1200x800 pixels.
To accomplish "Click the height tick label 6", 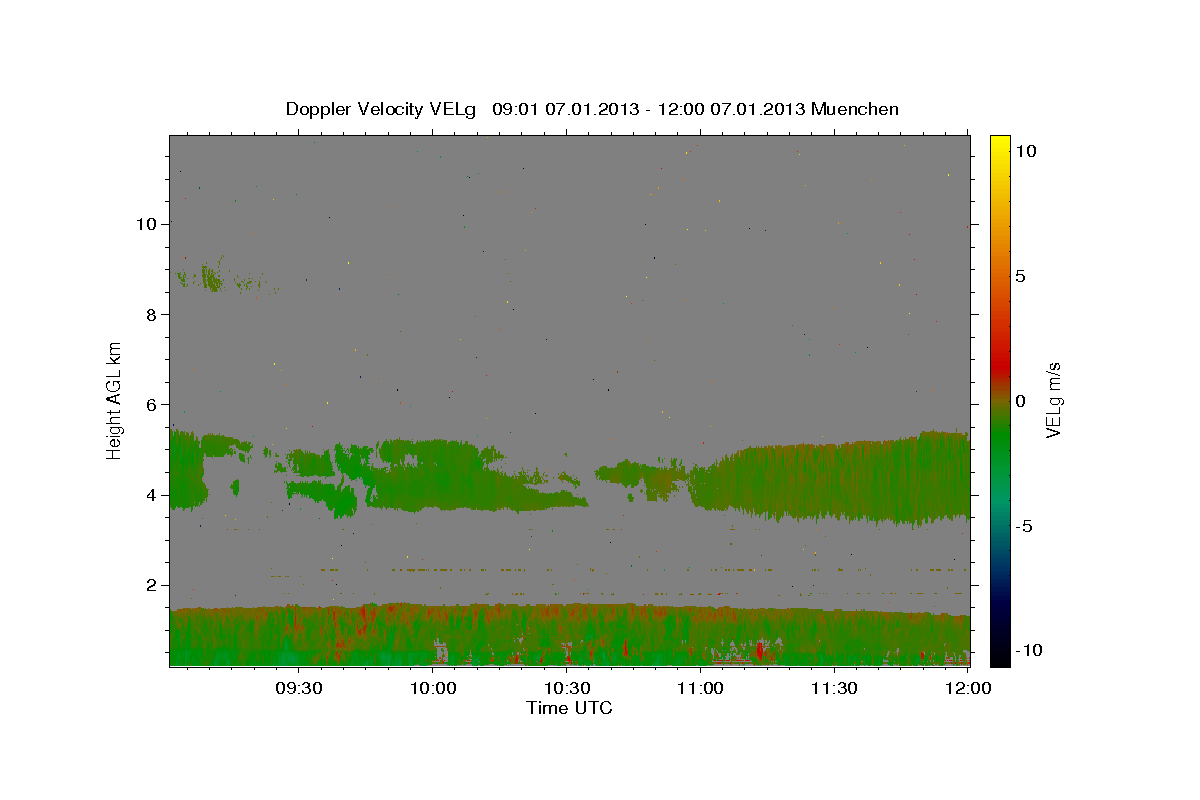I will click(153, 405).
